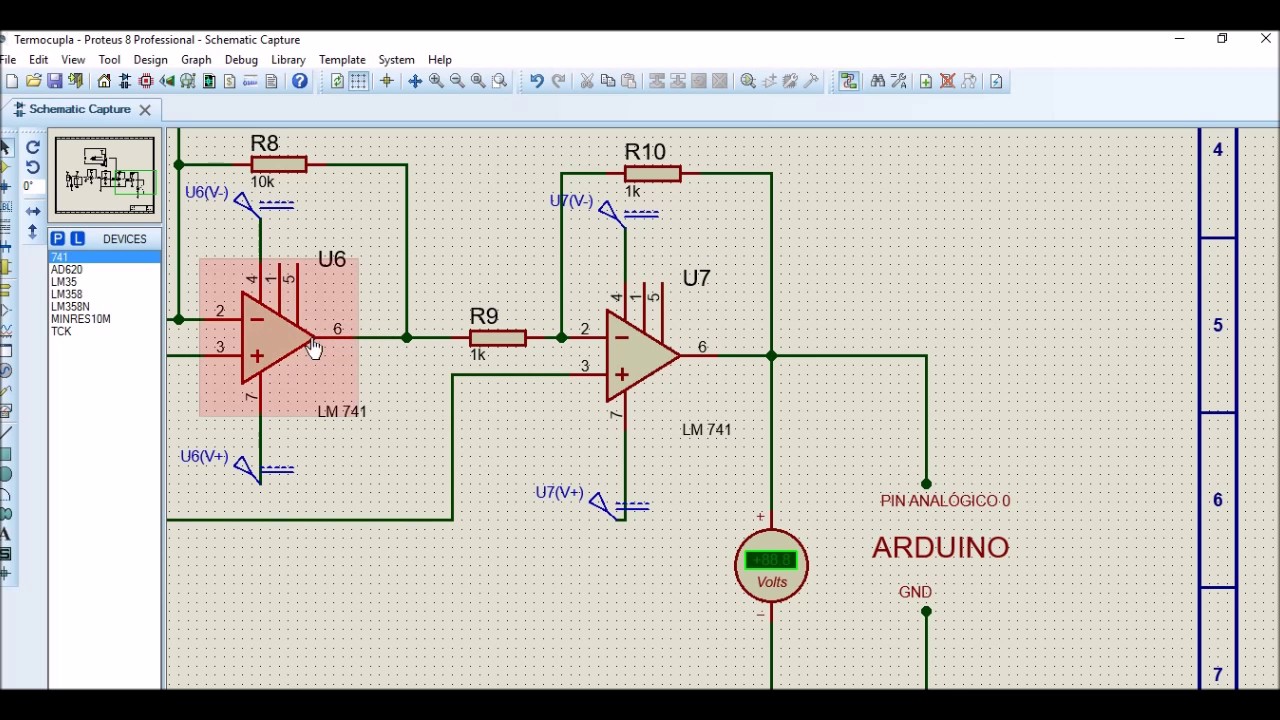Screen dimensions: 1280x720
Task: Open search and tag binoculars icon
Action: pyautogui.click(x=877, y=81)
